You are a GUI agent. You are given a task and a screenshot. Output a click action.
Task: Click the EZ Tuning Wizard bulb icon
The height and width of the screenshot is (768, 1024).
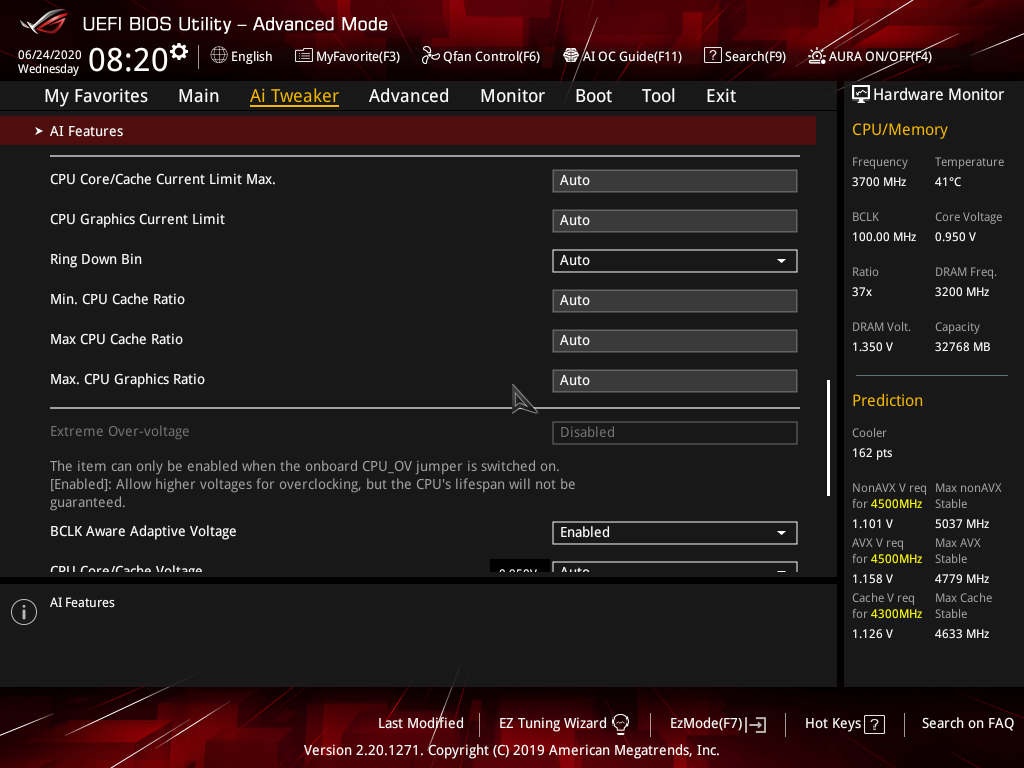coord(621,724)
